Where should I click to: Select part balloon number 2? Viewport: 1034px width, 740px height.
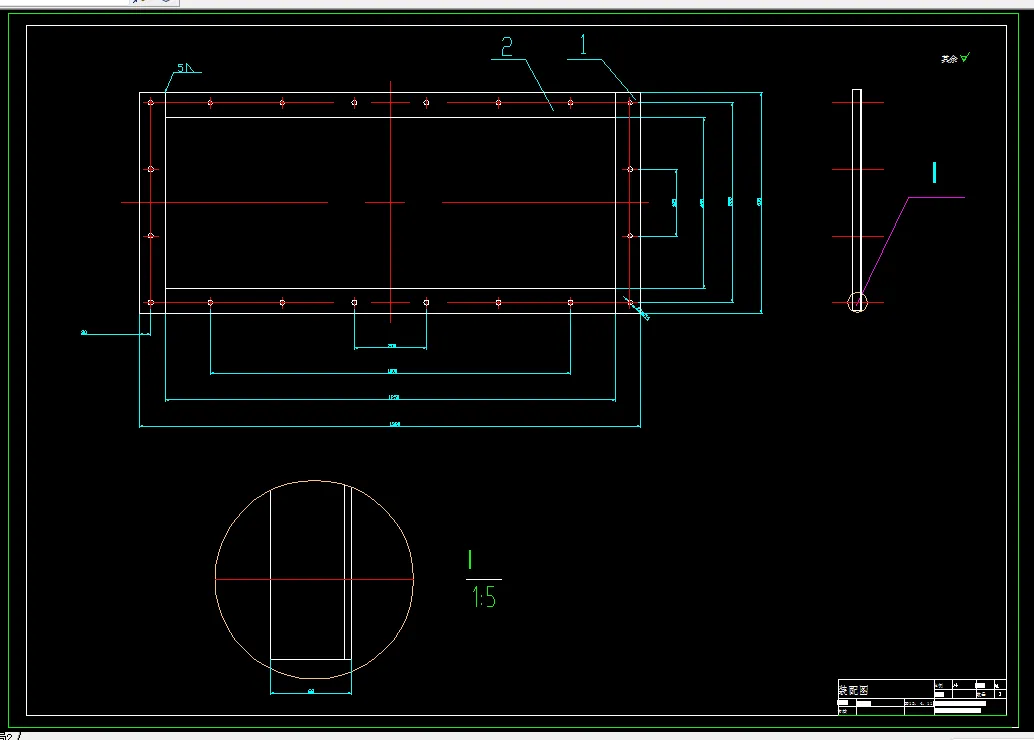[x=506, y=47]
